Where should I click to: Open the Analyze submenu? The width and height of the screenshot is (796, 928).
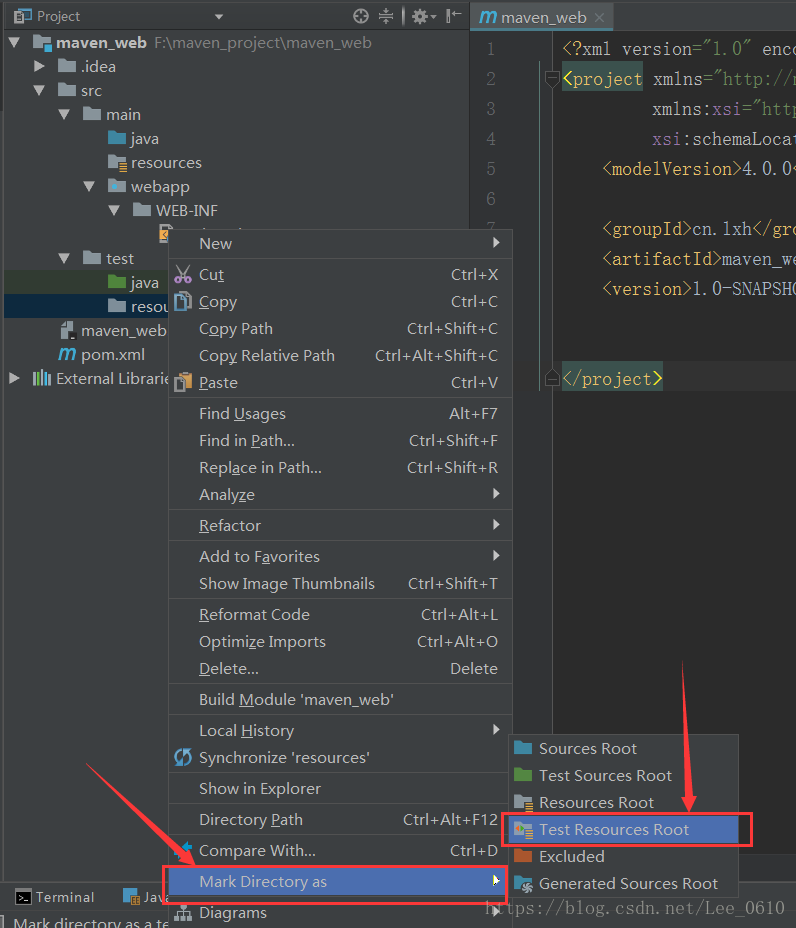340,495
